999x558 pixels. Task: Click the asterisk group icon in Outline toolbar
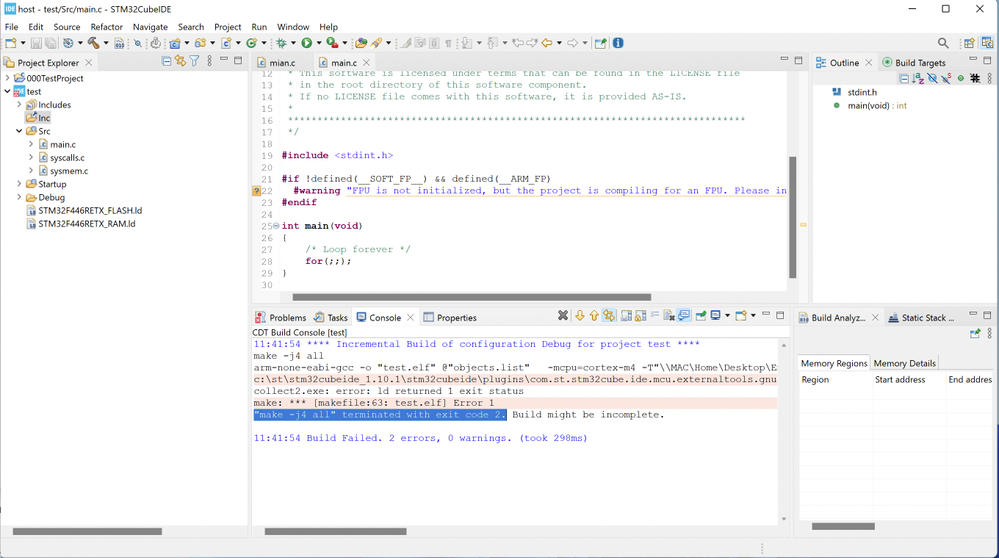tap(975, 78)
